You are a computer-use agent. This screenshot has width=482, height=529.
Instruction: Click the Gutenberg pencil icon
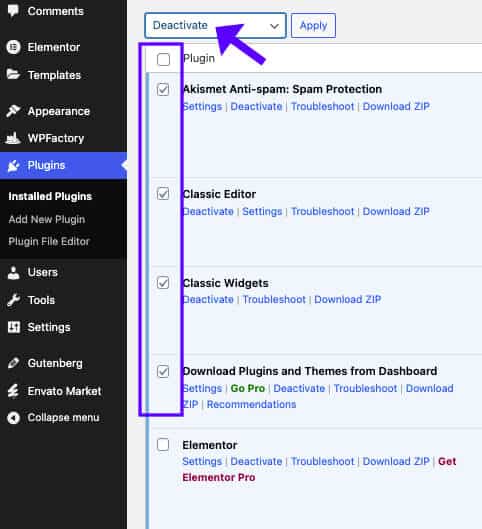[x=13, y=363]
